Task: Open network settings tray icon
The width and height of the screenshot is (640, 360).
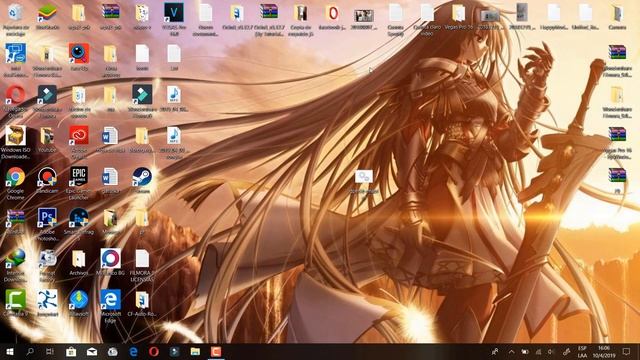Action: pyautogui.click(x=538, y=351)
